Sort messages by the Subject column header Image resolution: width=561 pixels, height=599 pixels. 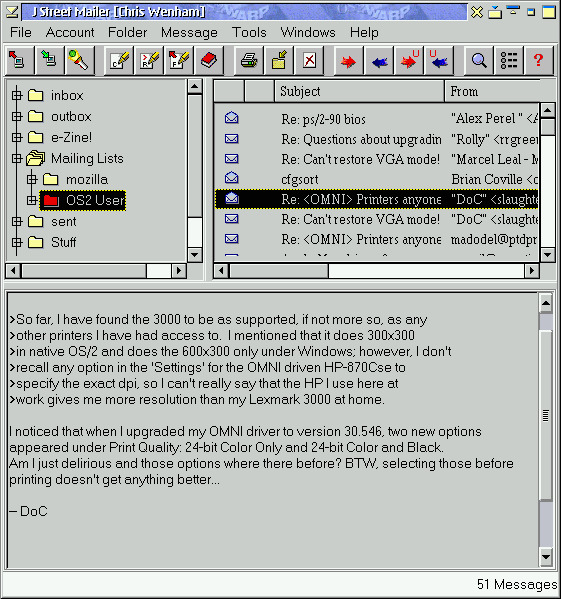click(x=359, y=91)
